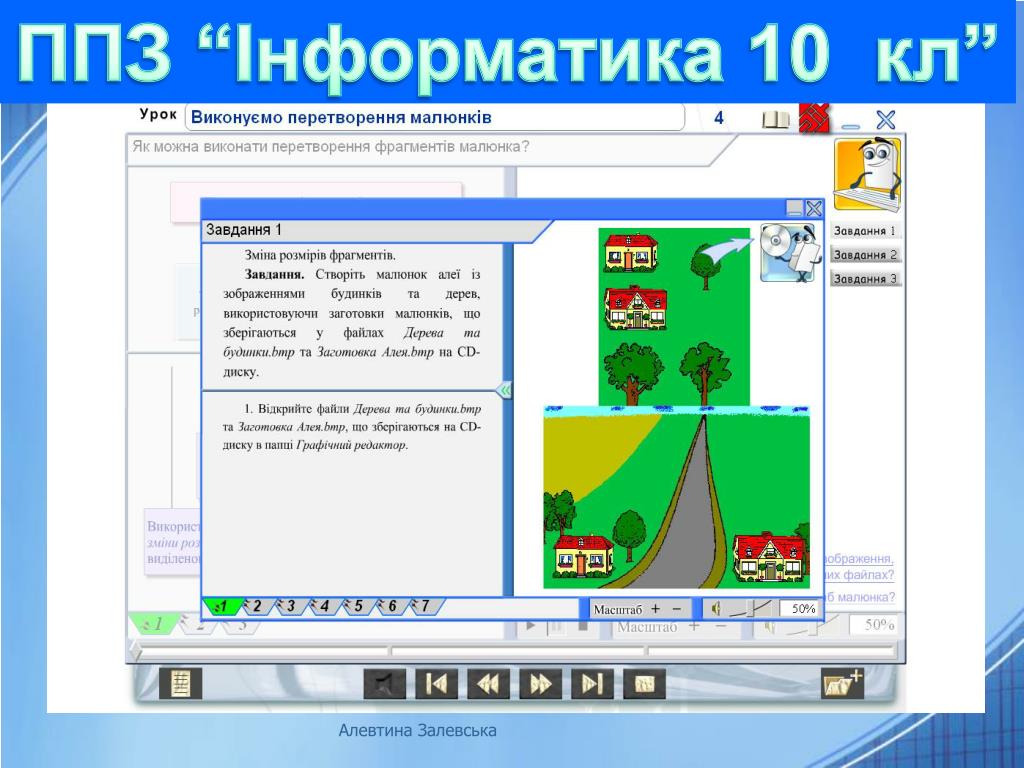Image resolution: width=1024 pixels, height=768 pixels.
Task: Click the lesson progress bar at bottom
Action: point(516,651)
